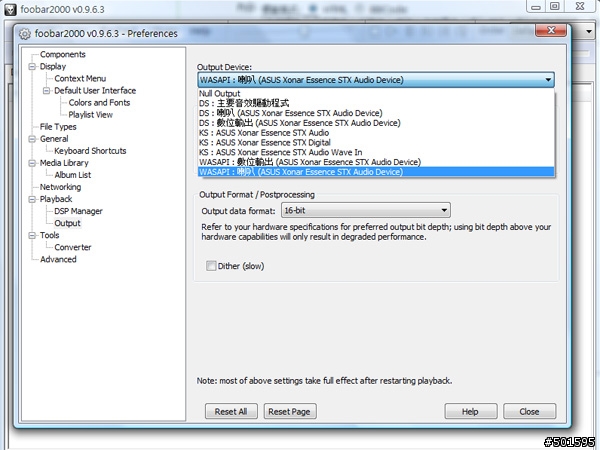Select WASAPI : 數位輸出 device option
This screenshot has height=450, width=600.
point(376,162)
